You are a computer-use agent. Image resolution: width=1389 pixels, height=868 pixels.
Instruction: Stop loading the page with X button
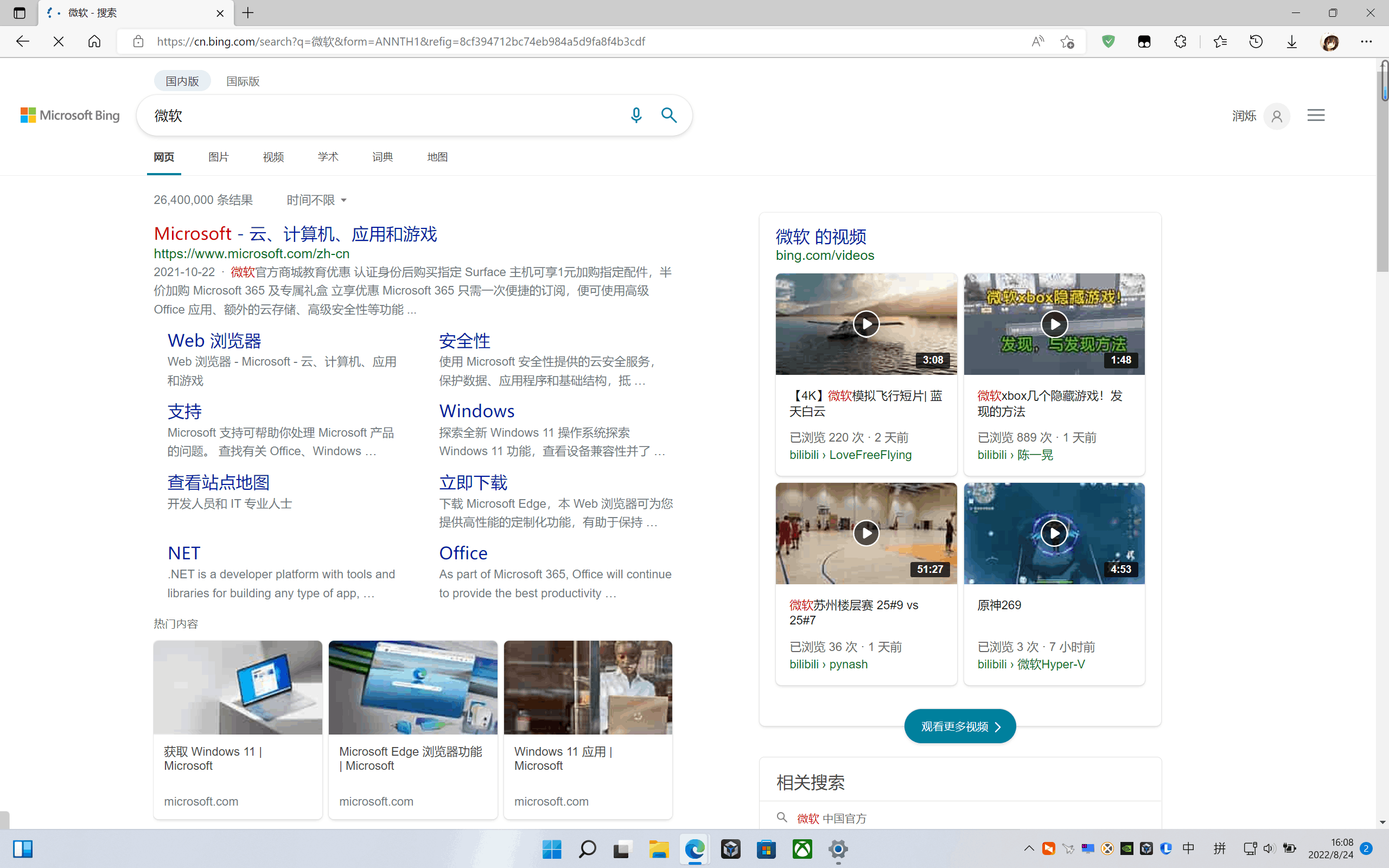click(x=59, y=41)
